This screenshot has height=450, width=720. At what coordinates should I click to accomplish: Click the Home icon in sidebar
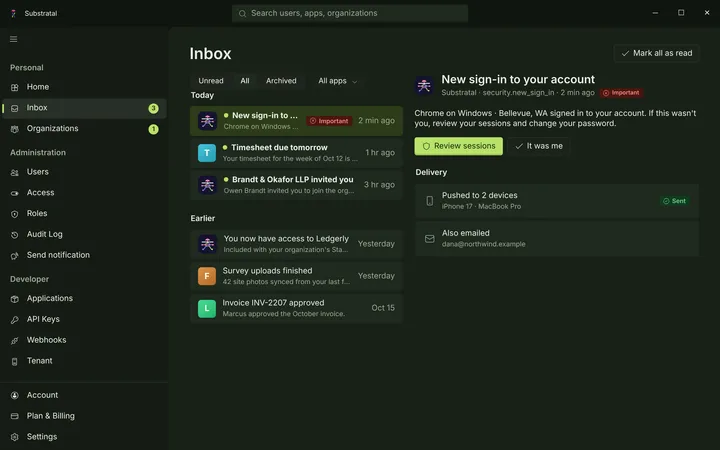pyautogui.click(x=15, y=87)
